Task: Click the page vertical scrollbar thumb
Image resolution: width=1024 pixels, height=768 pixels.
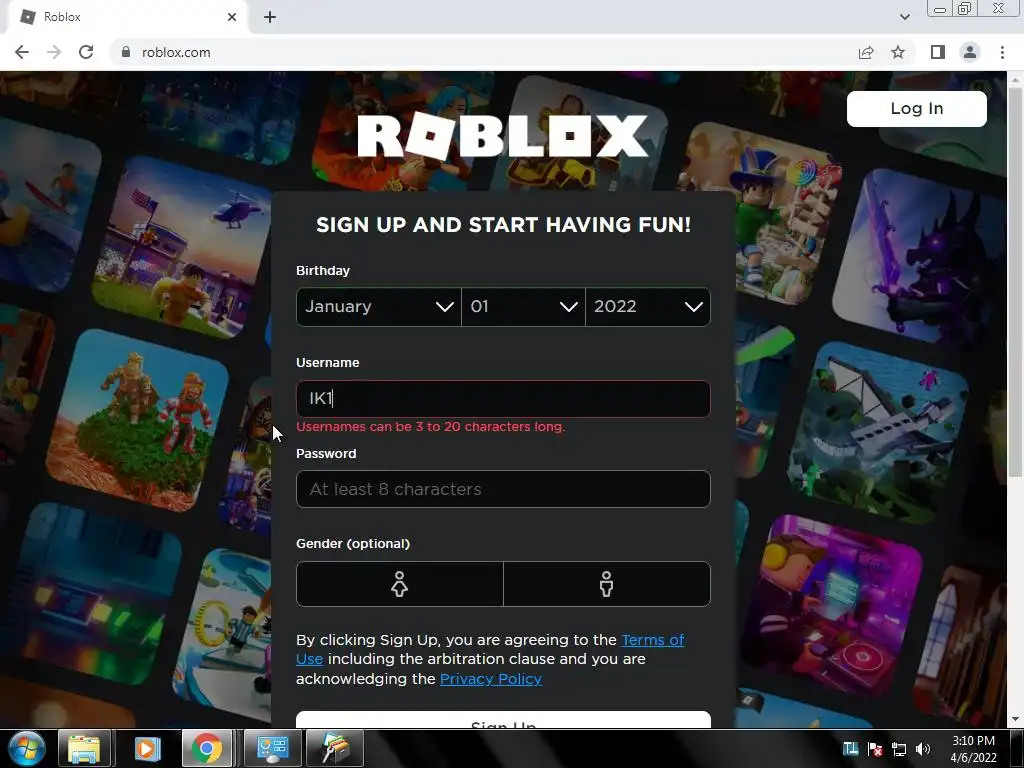Action: (x=1015, y=281)
